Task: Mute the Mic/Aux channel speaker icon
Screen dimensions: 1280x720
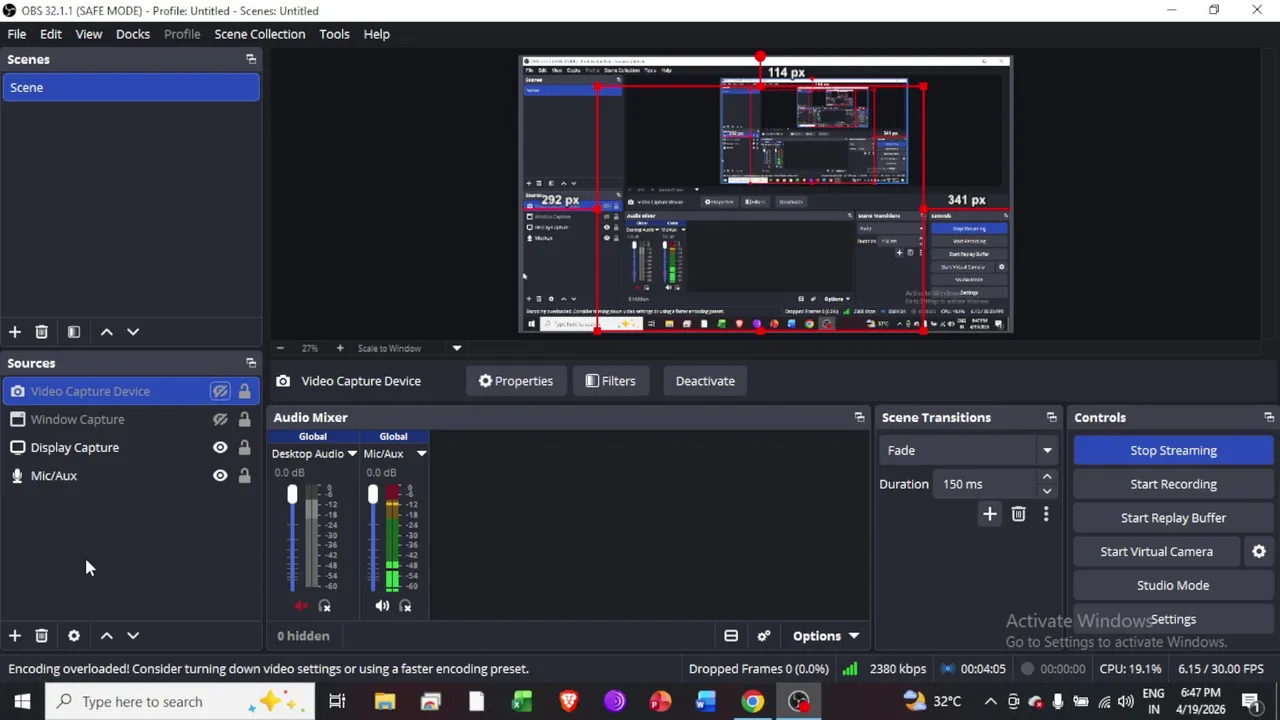Action: [x=382, y=606]
